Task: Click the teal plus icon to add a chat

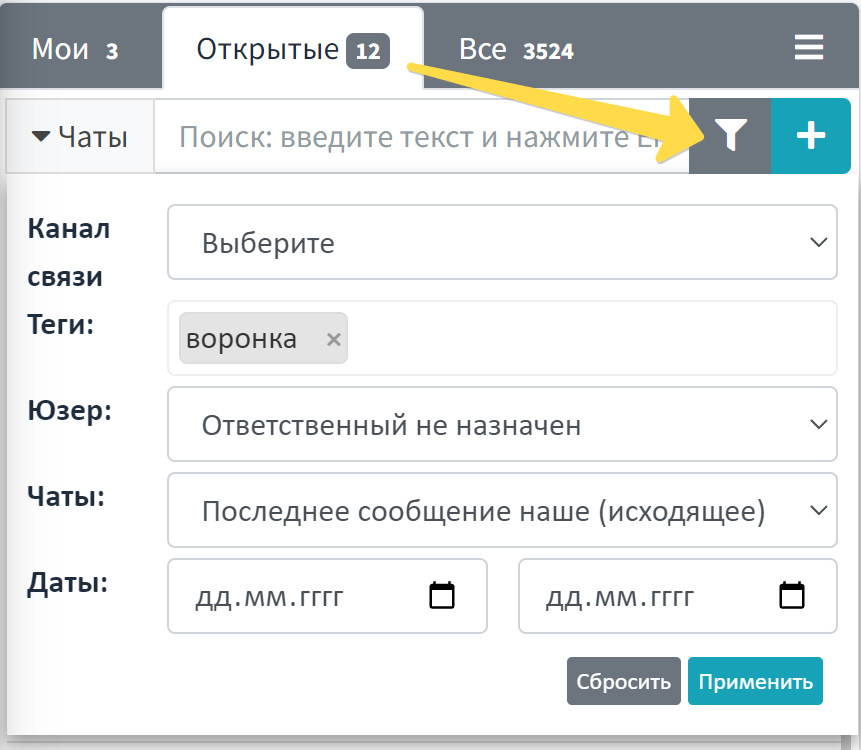Action: click(811, 135)
